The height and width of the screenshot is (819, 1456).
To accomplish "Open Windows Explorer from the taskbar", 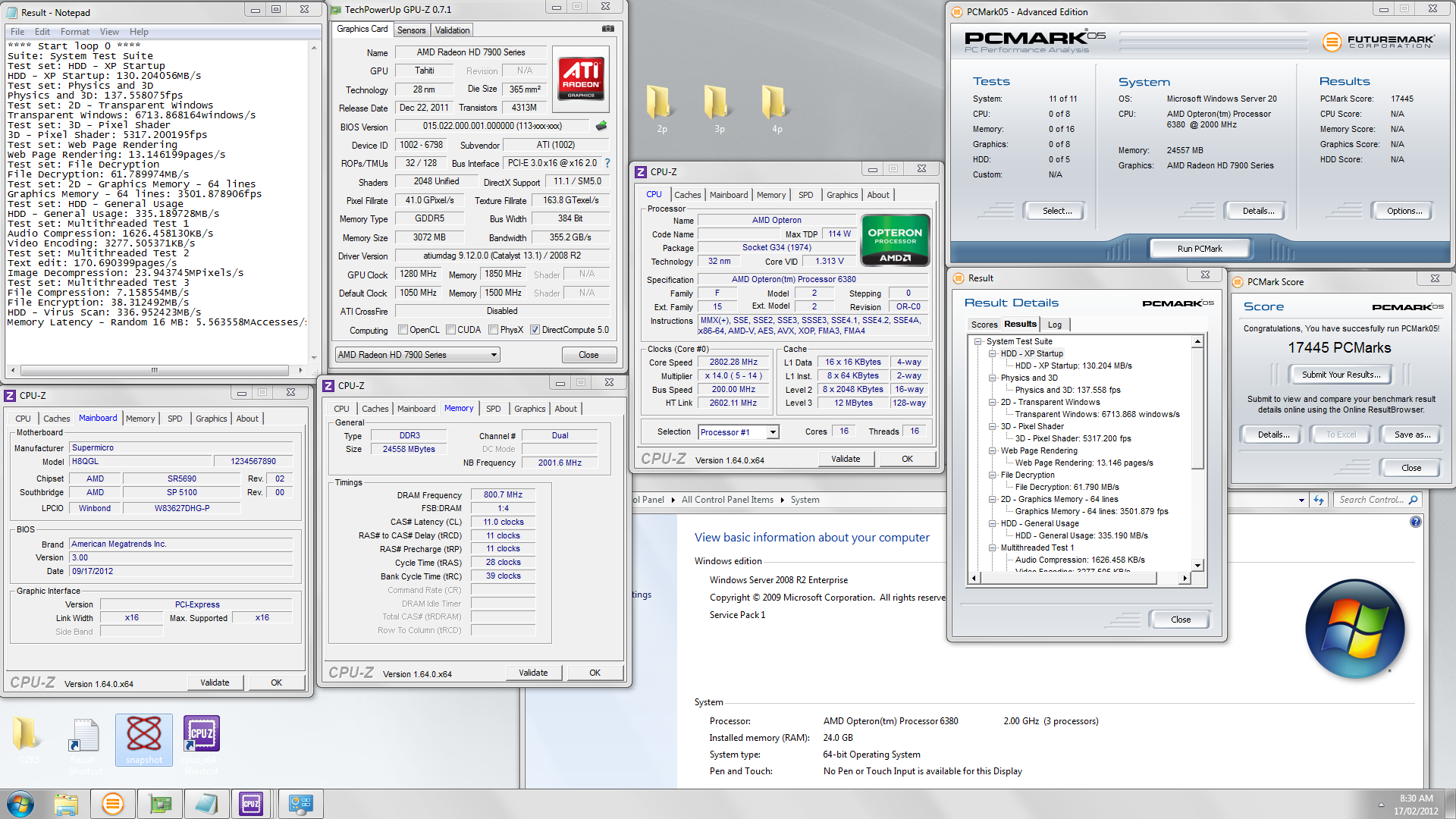I will 66,804.
